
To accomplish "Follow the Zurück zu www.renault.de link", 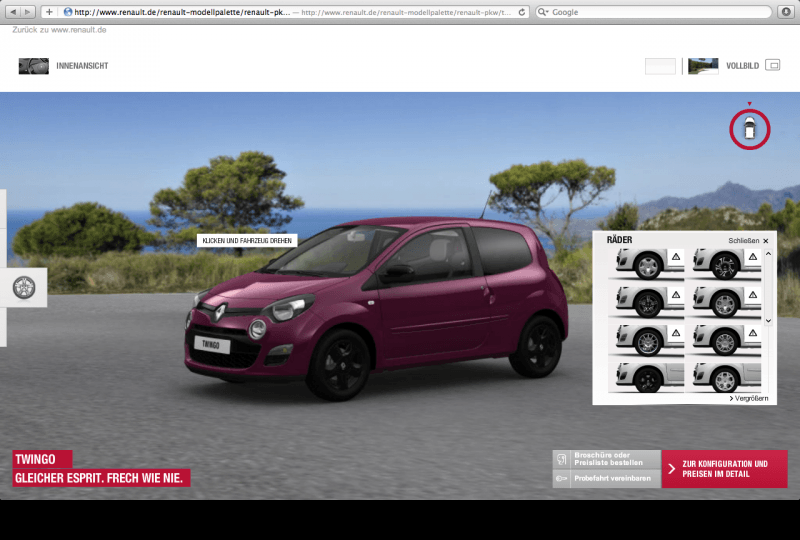I will (x=59, y=30).
